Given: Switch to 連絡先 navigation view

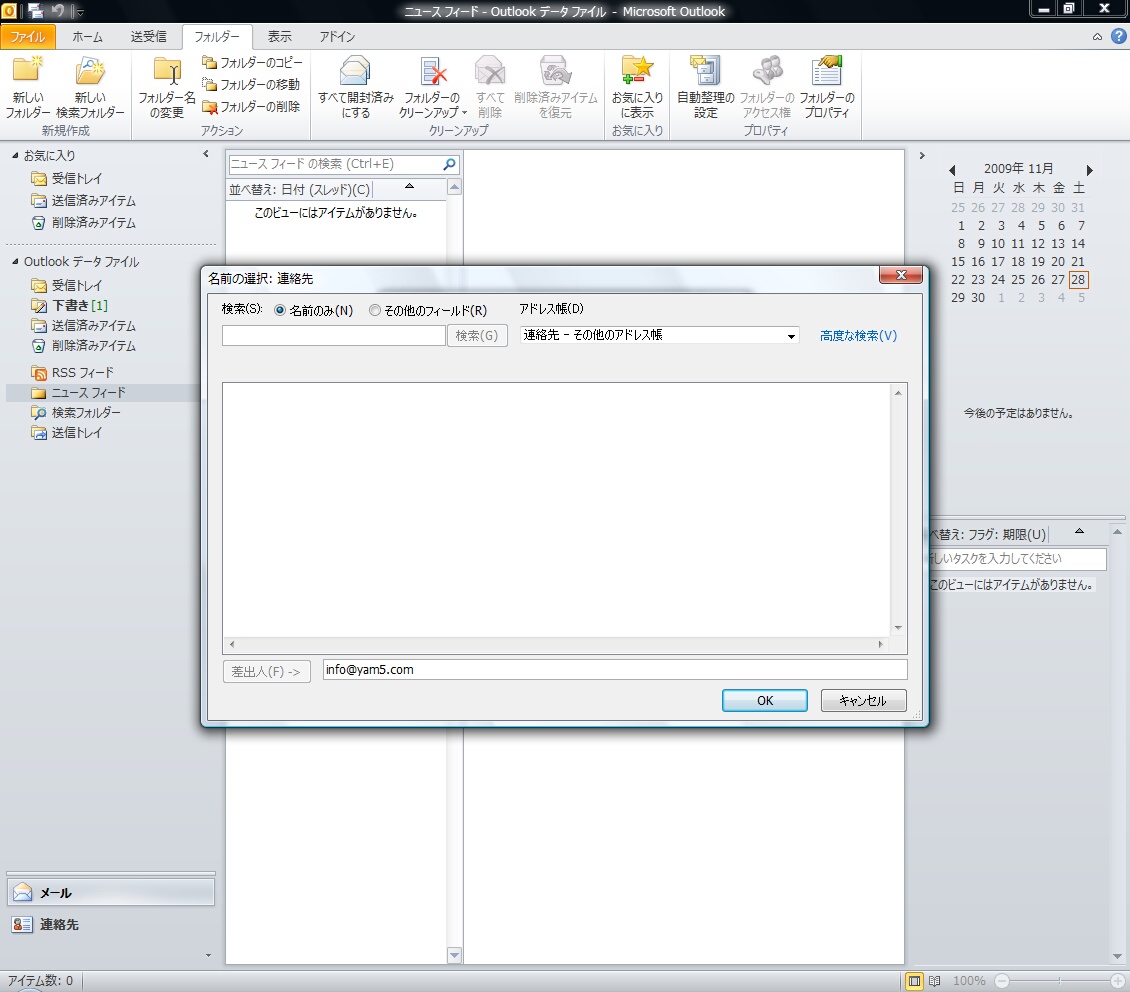Looking at the screenshot, I should pyautogui.click(x=111, y=924).
